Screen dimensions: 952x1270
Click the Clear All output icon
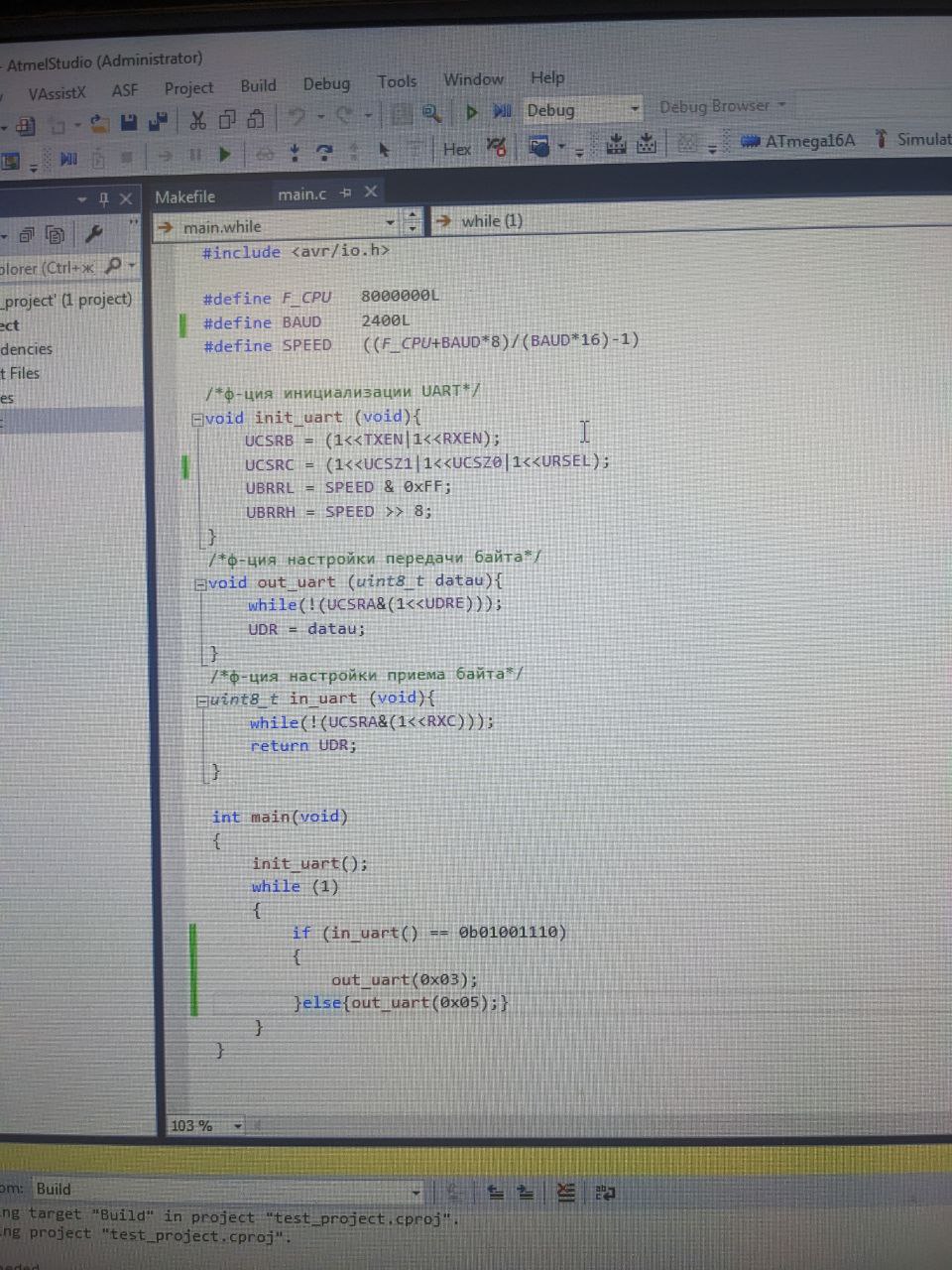pyautogui.click(x=565, y=1192)
